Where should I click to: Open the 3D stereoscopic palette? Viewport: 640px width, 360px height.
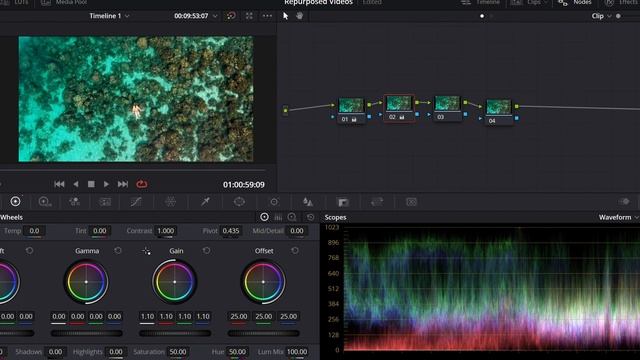point(411,202)
